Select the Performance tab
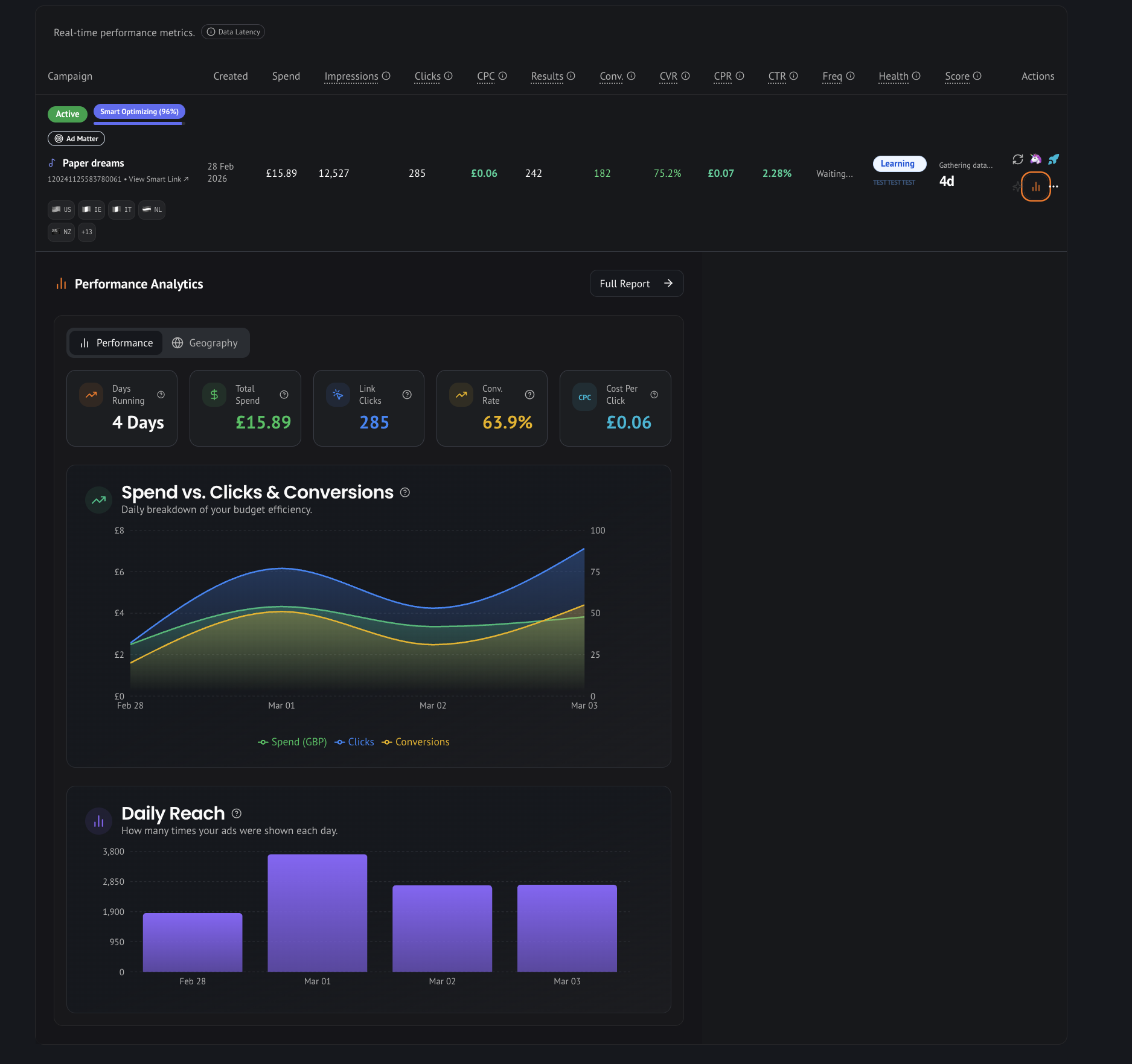 click(115, 342)
